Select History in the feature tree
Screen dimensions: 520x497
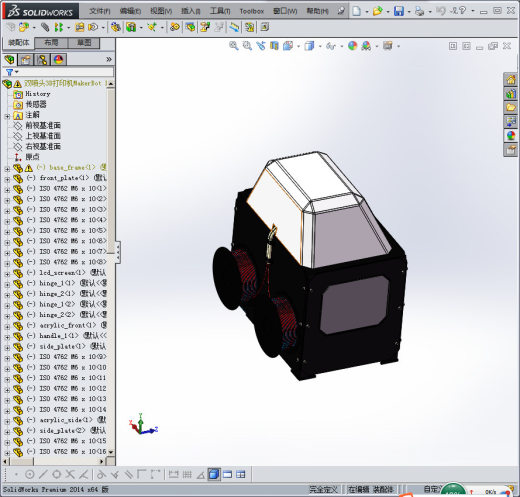point(38,94)
